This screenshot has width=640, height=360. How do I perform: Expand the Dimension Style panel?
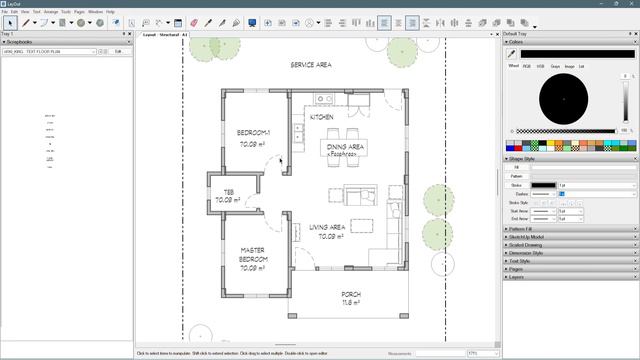[570, 253]
